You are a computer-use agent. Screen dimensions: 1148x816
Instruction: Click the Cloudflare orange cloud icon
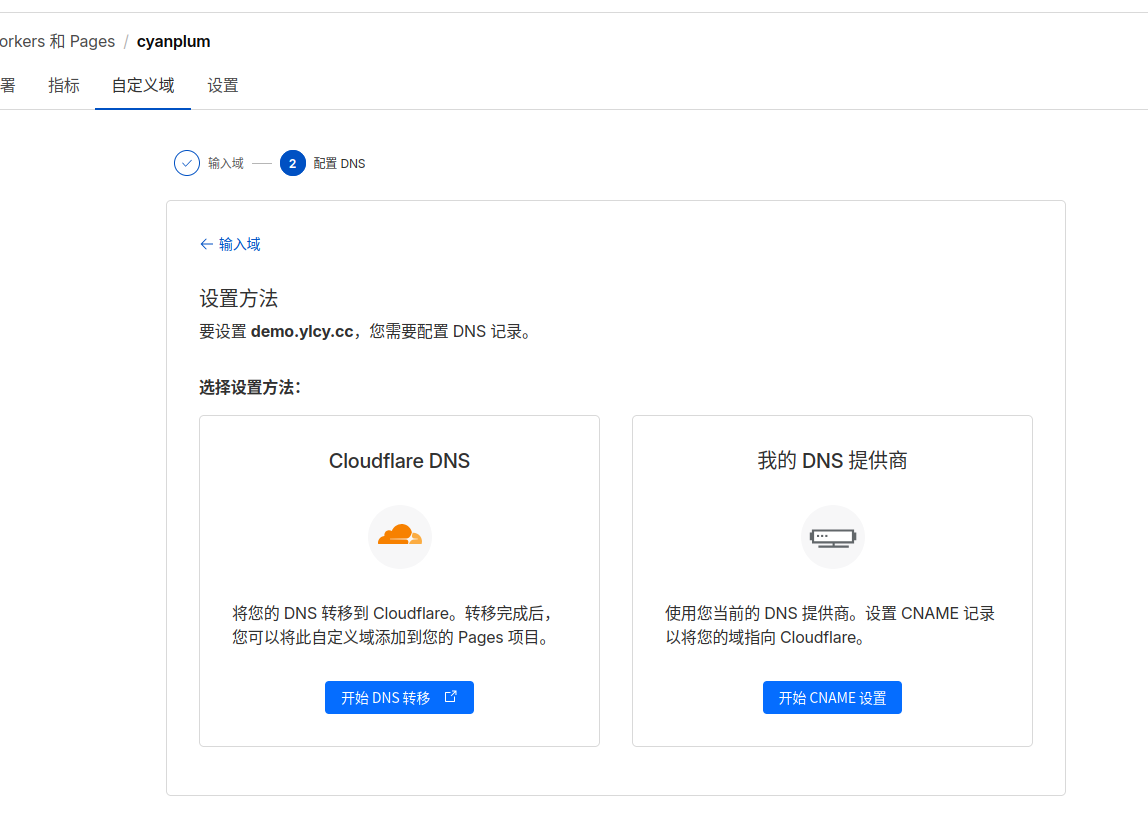pyautogui.click(x=400, y=536)
